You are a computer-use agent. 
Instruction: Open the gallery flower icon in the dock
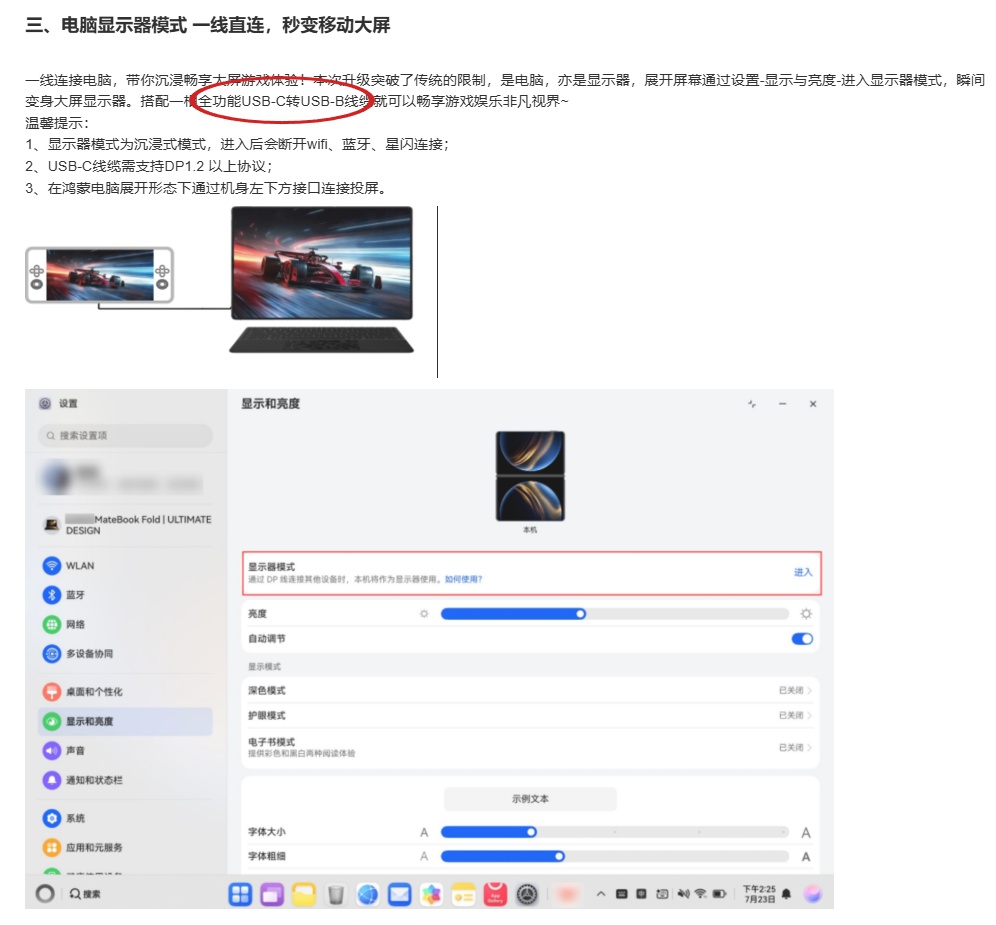click(x=431, y=894)
